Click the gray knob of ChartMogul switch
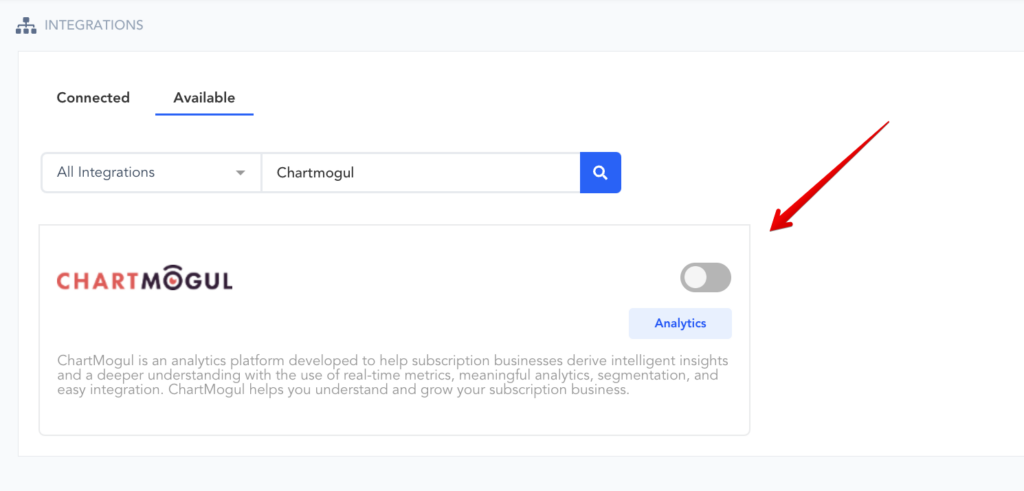 (x=695, y=278)
